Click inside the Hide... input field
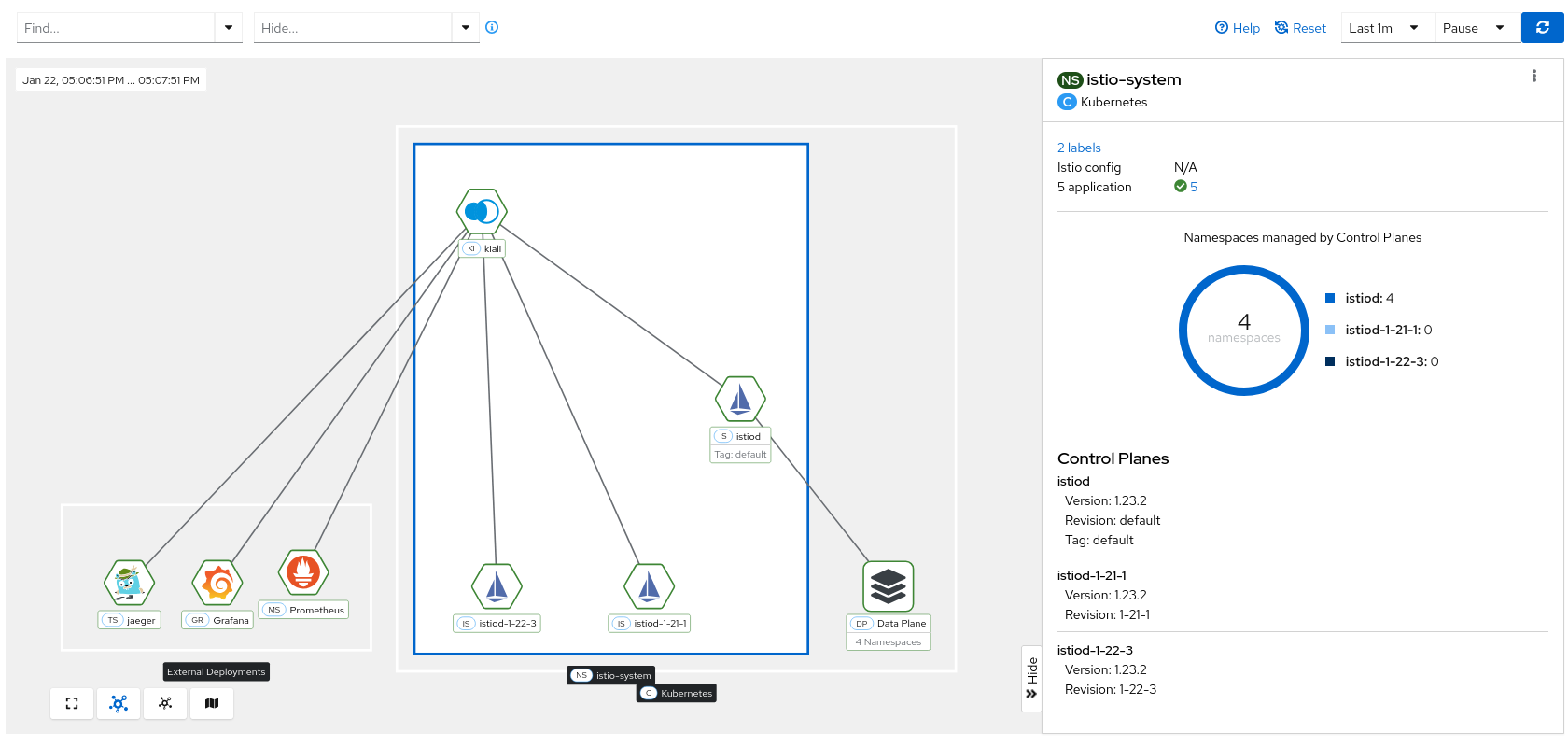This screenshot has height=747, width=1568. (353, 28)
